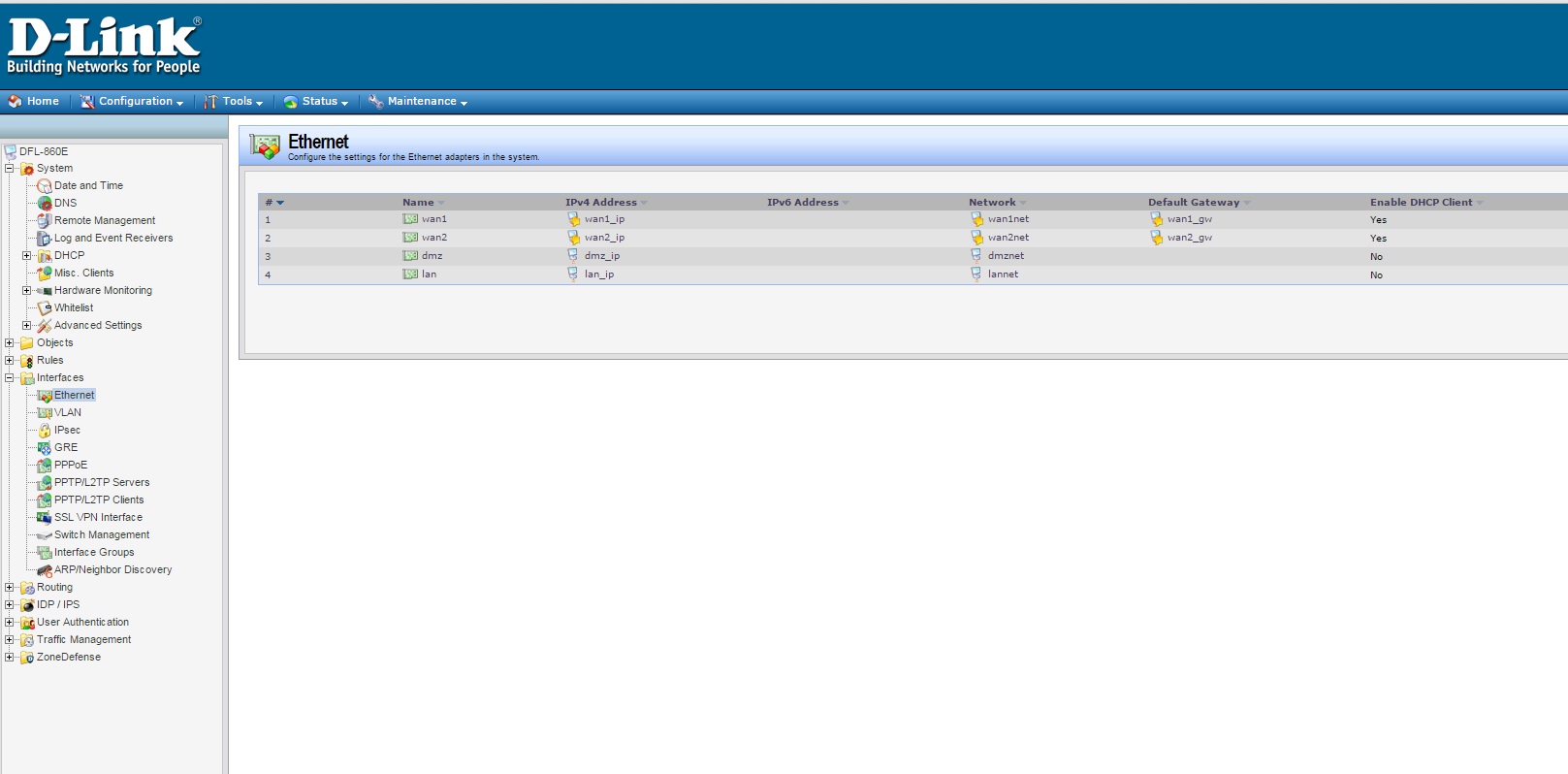Collapse the Interfaces tree node
This screenshot has height=774, width=1568.
[x=10, y=377]
